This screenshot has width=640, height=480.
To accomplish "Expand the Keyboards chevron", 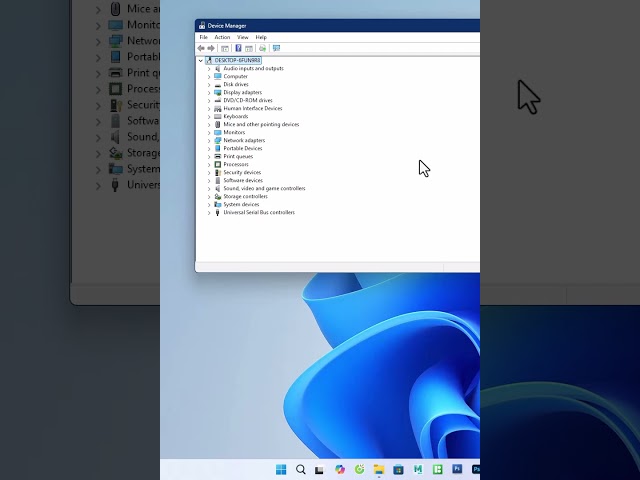I will click(209, 116).
